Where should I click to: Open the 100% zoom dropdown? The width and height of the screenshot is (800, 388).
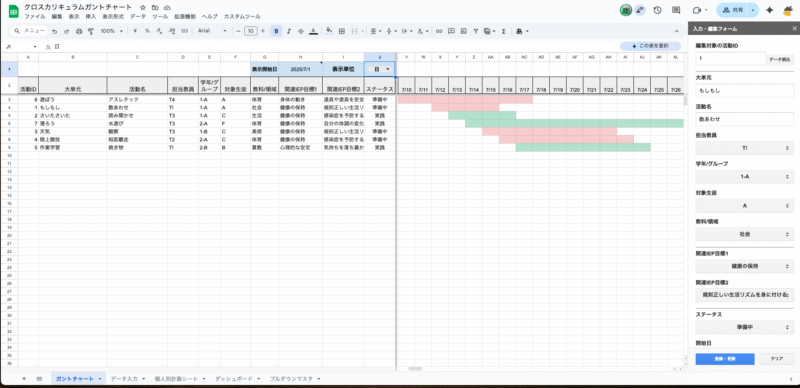tap(111, 31)
